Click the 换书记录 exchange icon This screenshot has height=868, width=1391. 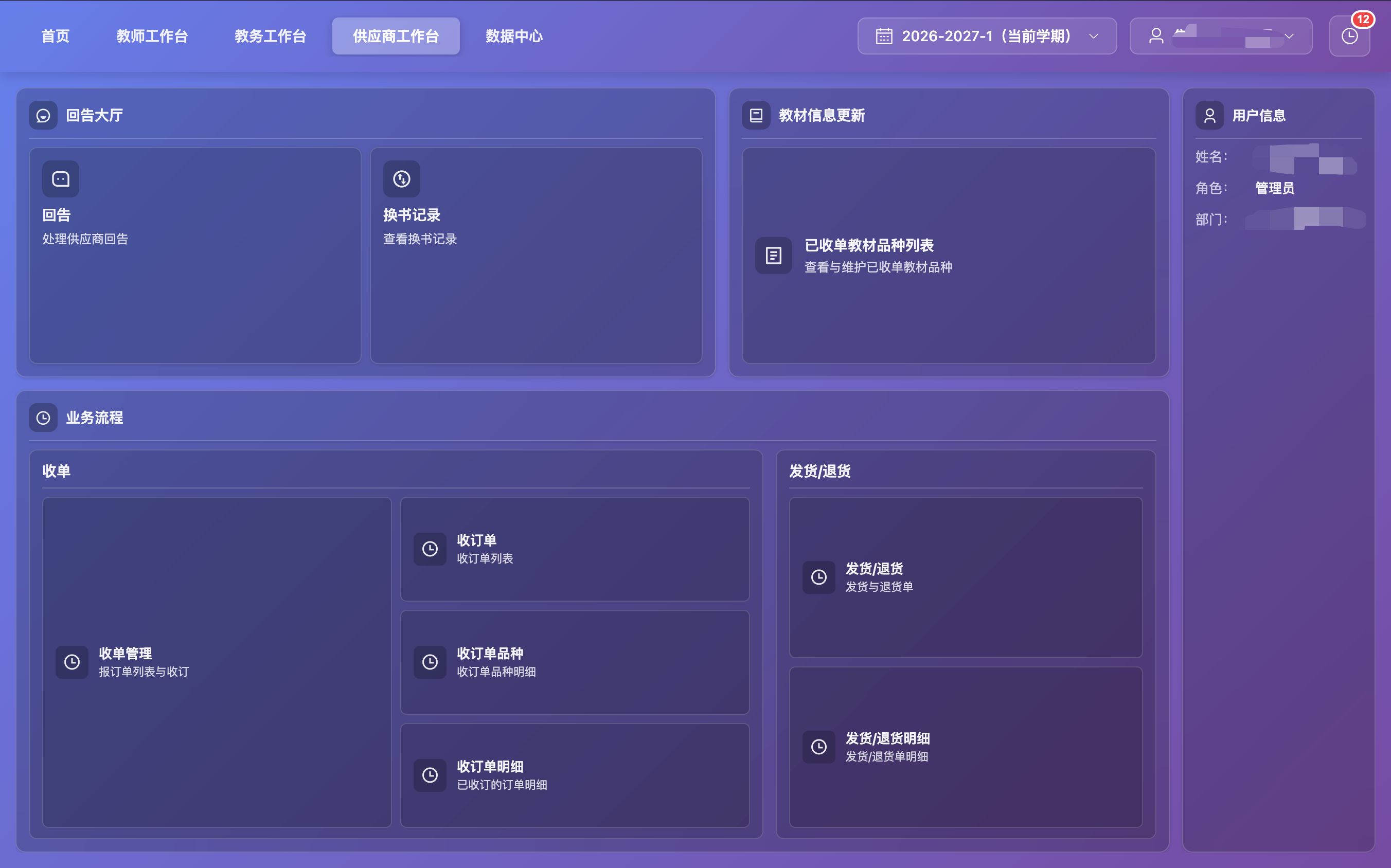401,179
